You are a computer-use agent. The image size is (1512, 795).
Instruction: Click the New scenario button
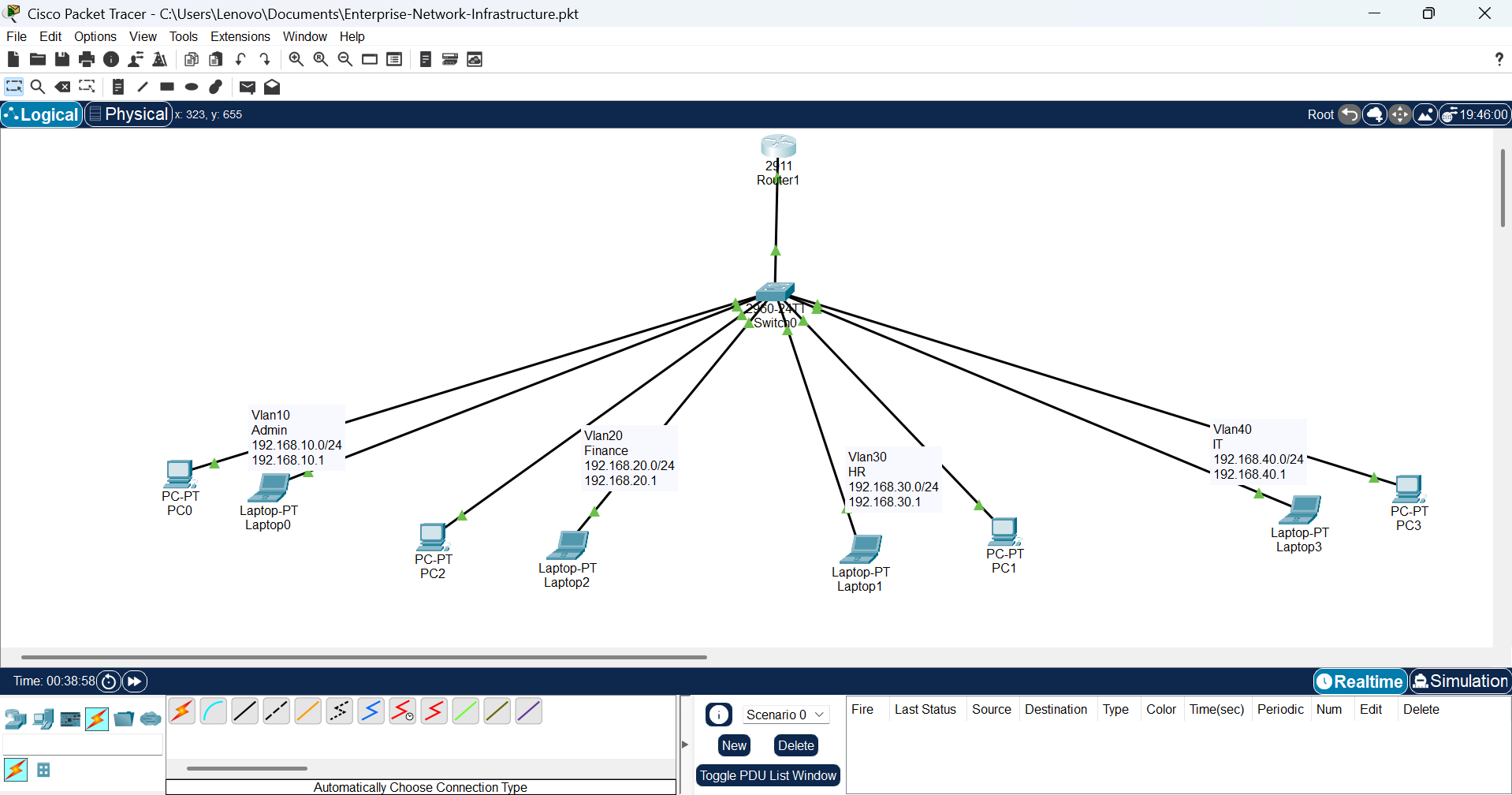tap(734, 745)
